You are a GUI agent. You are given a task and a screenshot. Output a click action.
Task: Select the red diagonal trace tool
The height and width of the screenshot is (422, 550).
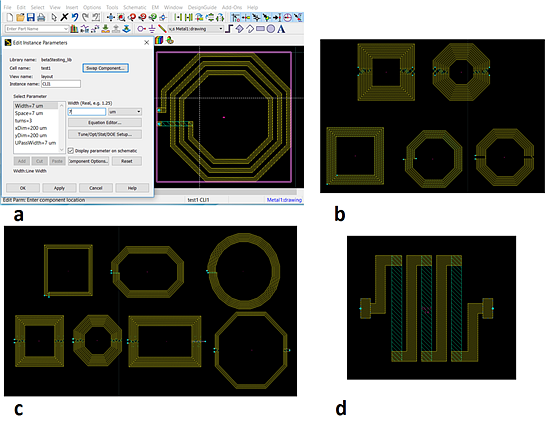(x=162, y=29)
